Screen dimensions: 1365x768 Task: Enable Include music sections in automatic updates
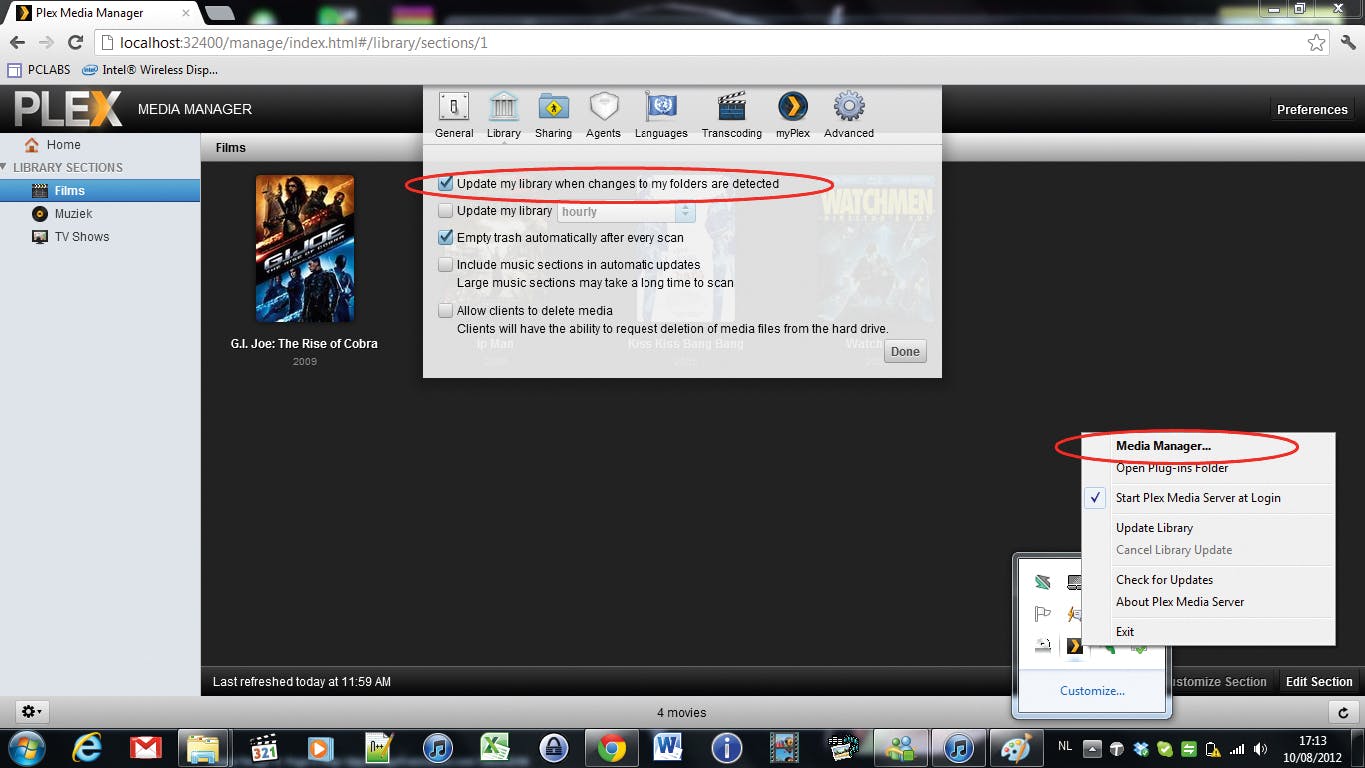[446, 265]
